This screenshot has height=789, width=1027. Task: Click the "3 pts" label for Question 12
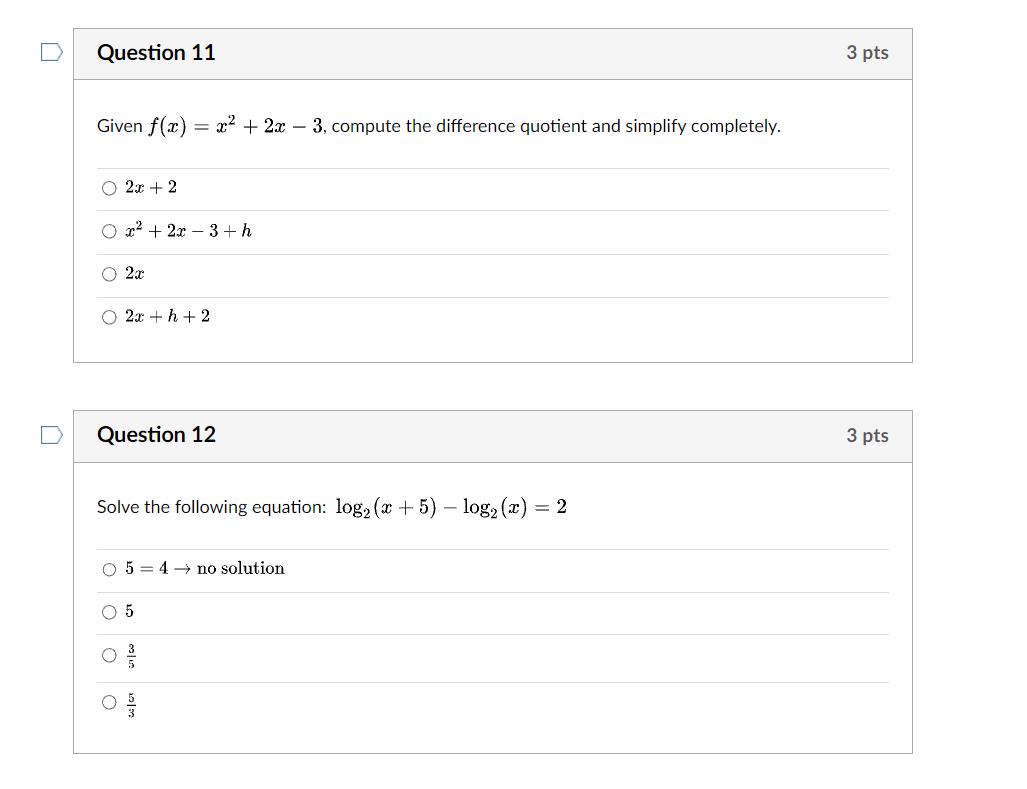pyautogui.click(x=867, y=435)
